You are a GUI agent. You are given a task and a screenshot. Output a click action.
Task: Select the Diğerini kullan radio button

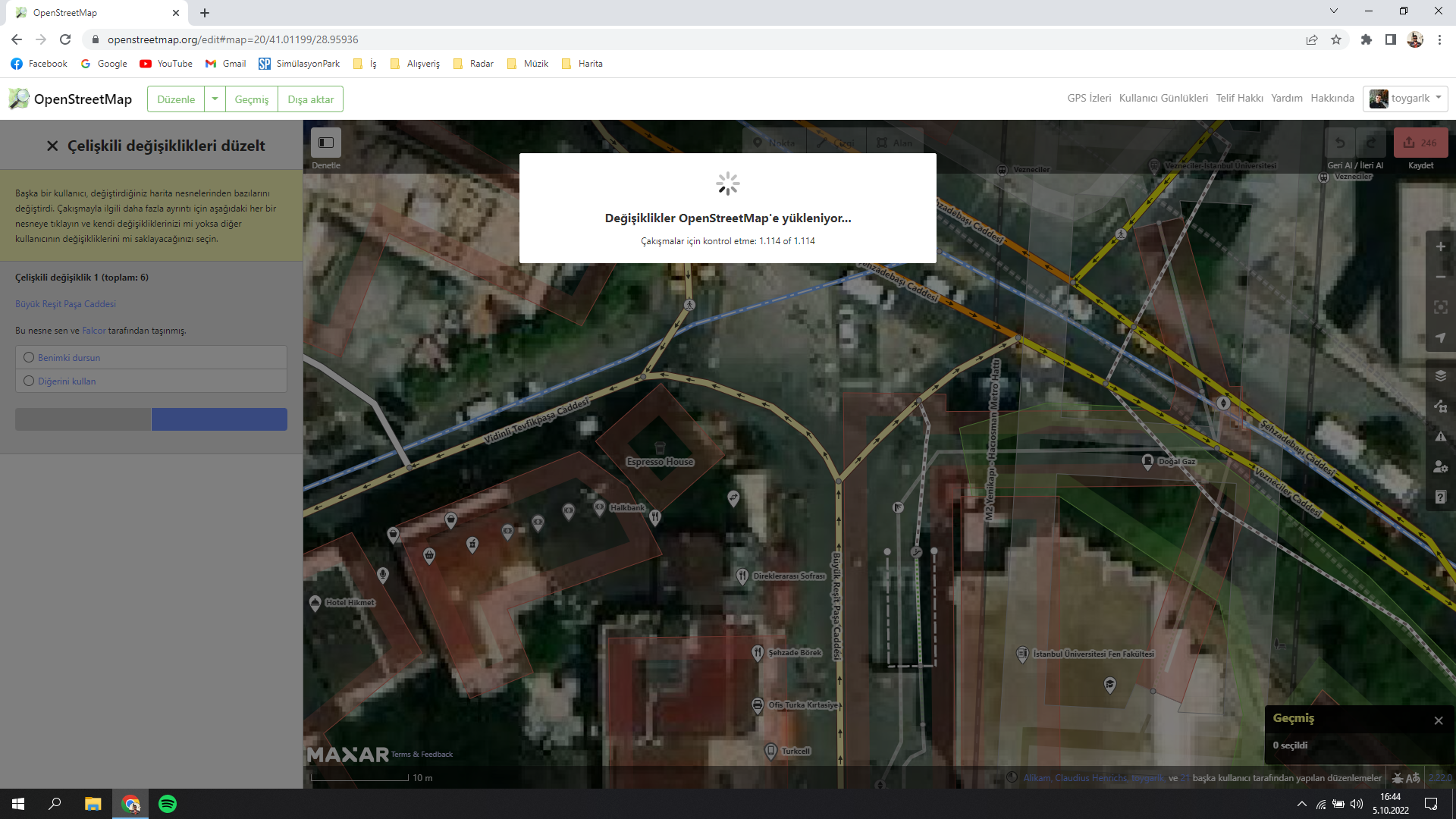[28, 381]
